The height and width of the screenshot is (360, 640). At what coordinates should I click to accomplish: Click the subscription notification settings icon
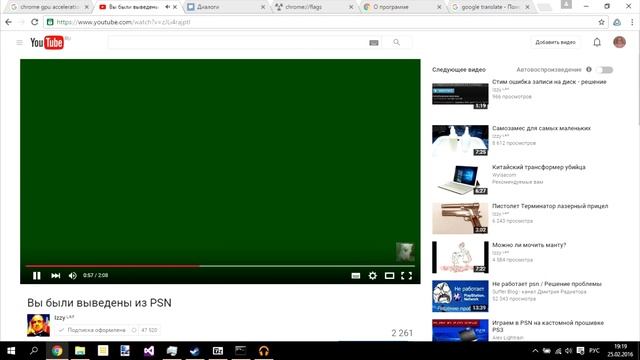[133, 330]
